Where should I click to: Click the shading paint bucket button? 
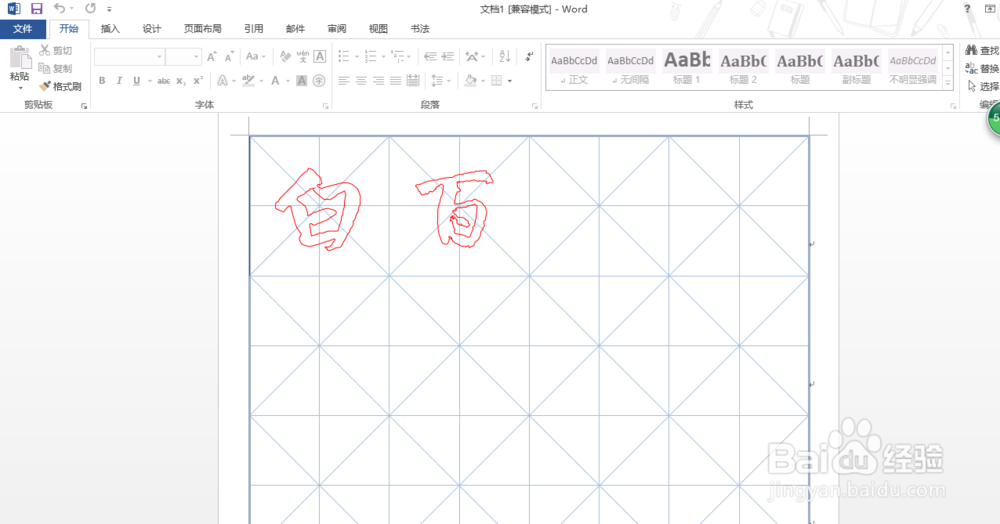click(x=471, y=81)
